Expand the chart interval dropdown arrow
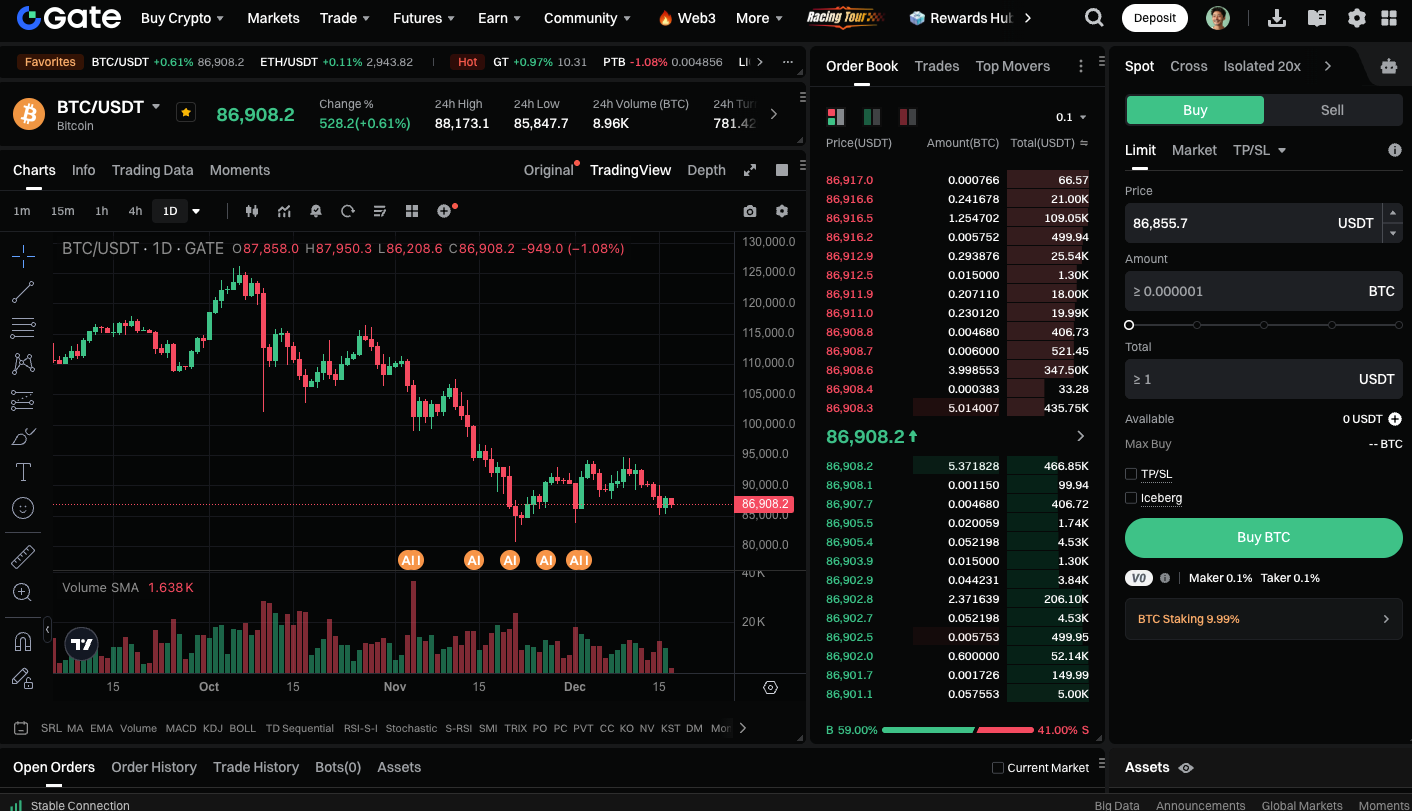Viewport: 1412px width, 811px height. point(196,211)
